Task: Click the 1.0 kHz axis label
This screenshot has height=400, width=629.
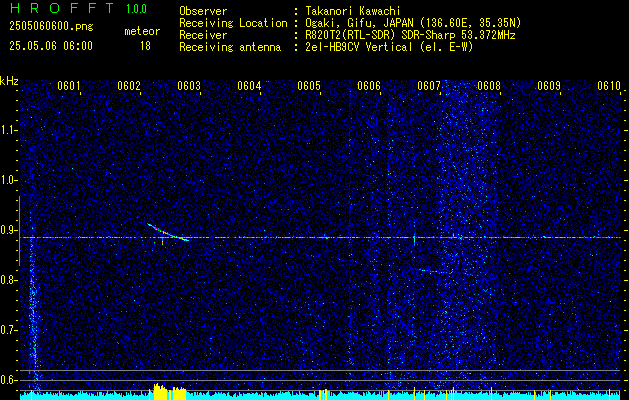Action: (x=8, y=181)
